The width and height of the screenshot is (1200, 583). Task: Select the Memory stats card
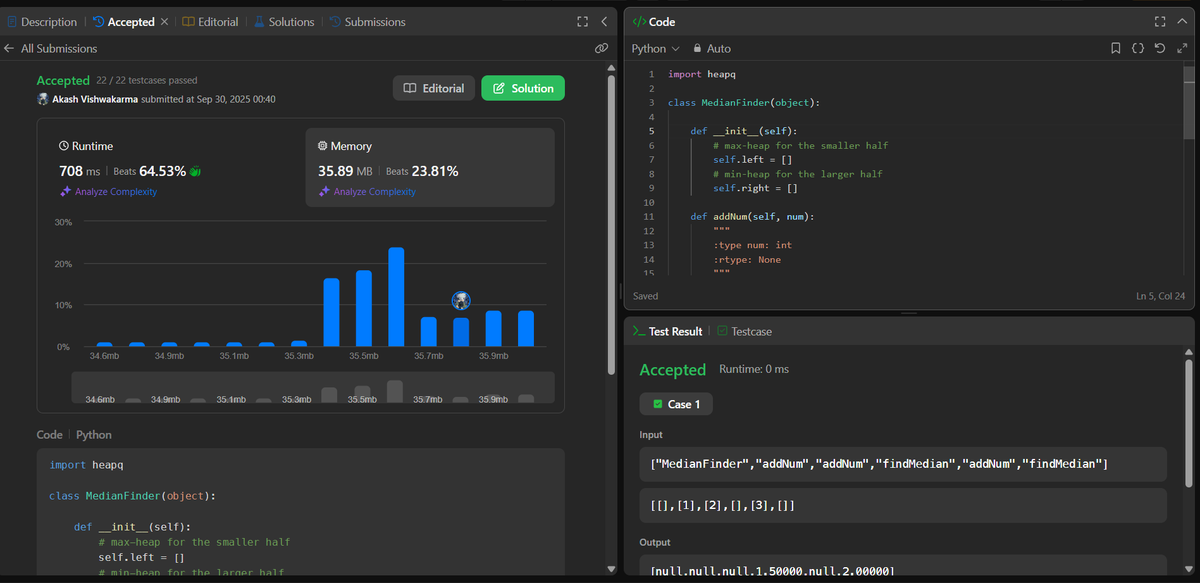point(430,167)
